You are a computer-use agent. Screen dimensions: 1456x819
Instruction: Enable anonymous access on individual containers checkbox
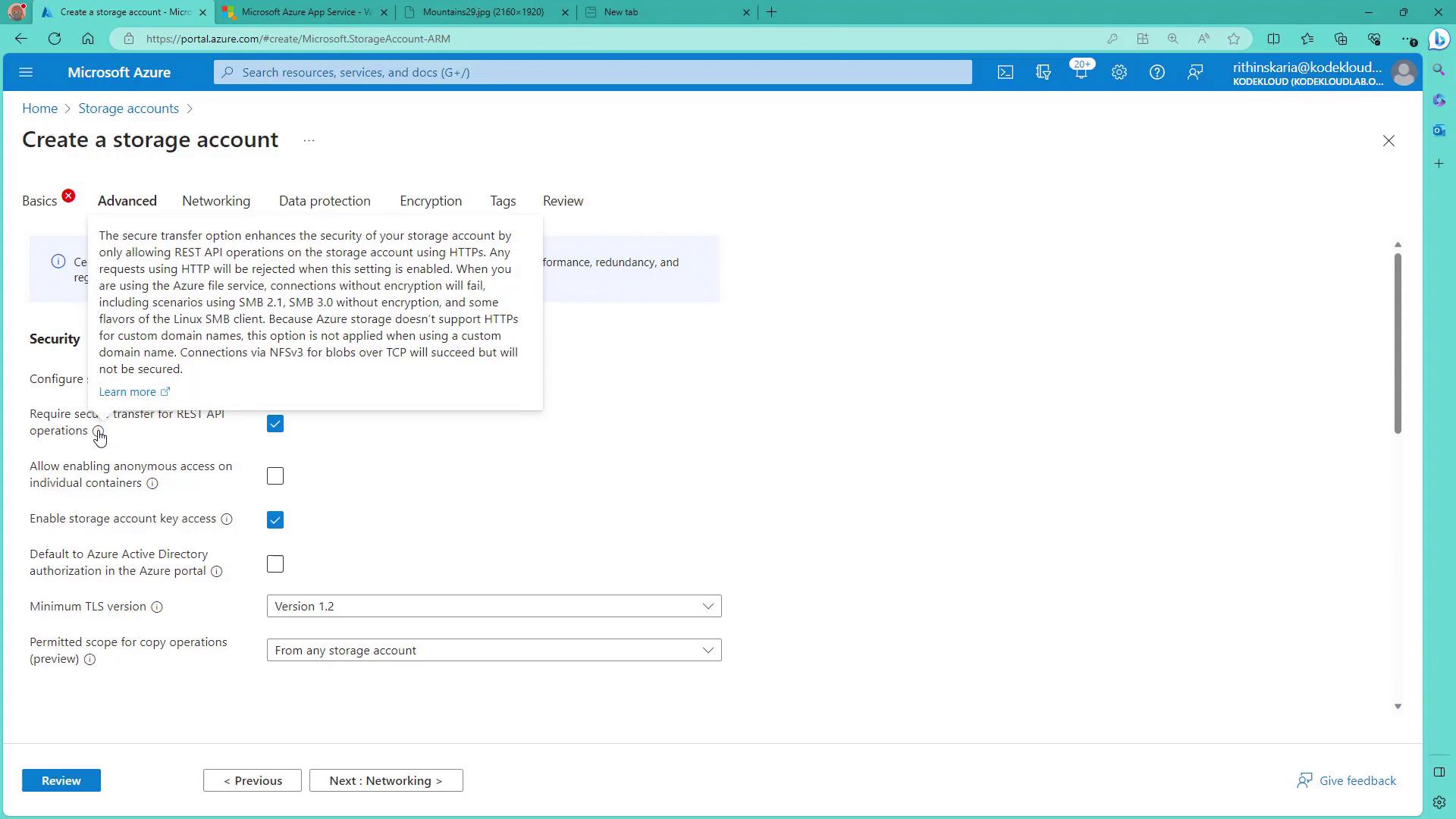pos(275,476)
